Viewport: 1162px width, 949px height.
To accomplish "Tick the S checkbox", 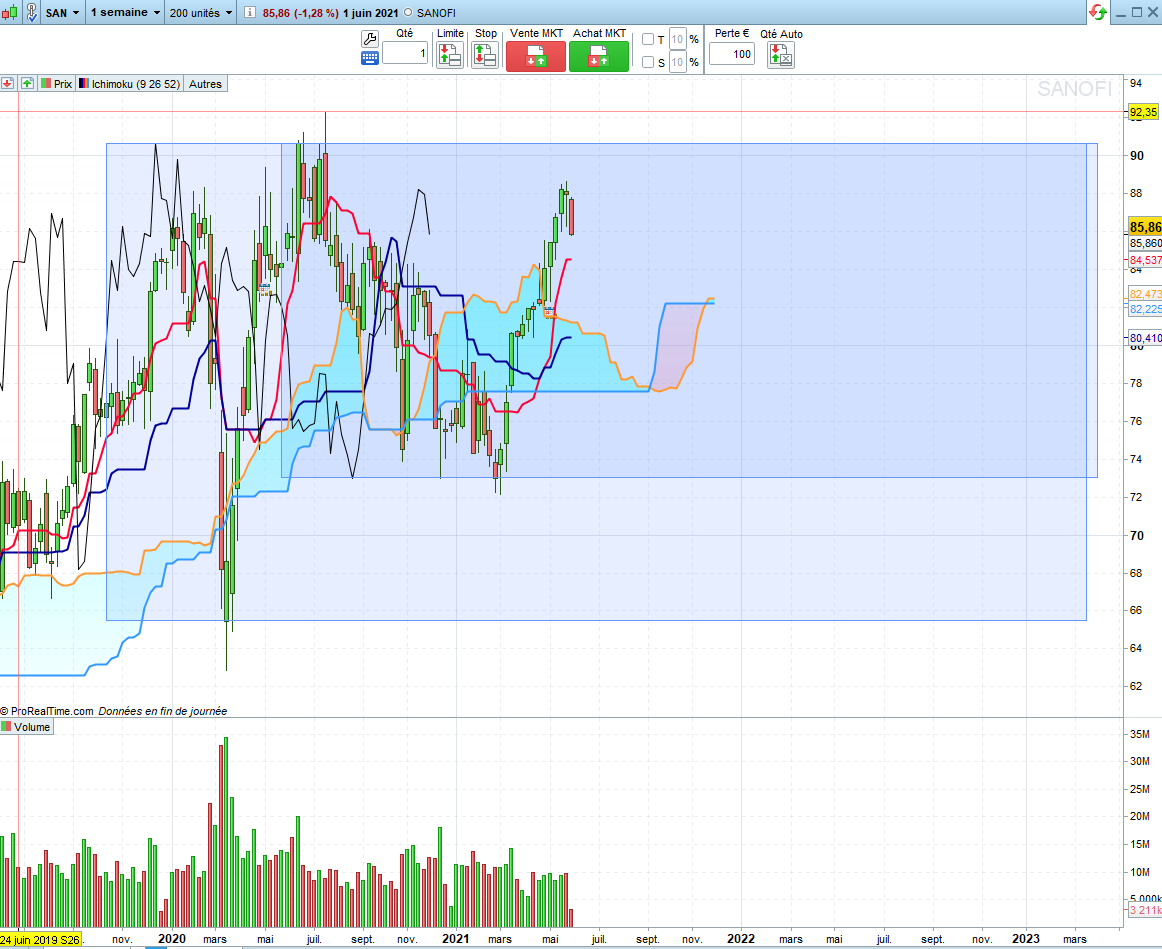I will pyautogui.click(x=648, y=62).
